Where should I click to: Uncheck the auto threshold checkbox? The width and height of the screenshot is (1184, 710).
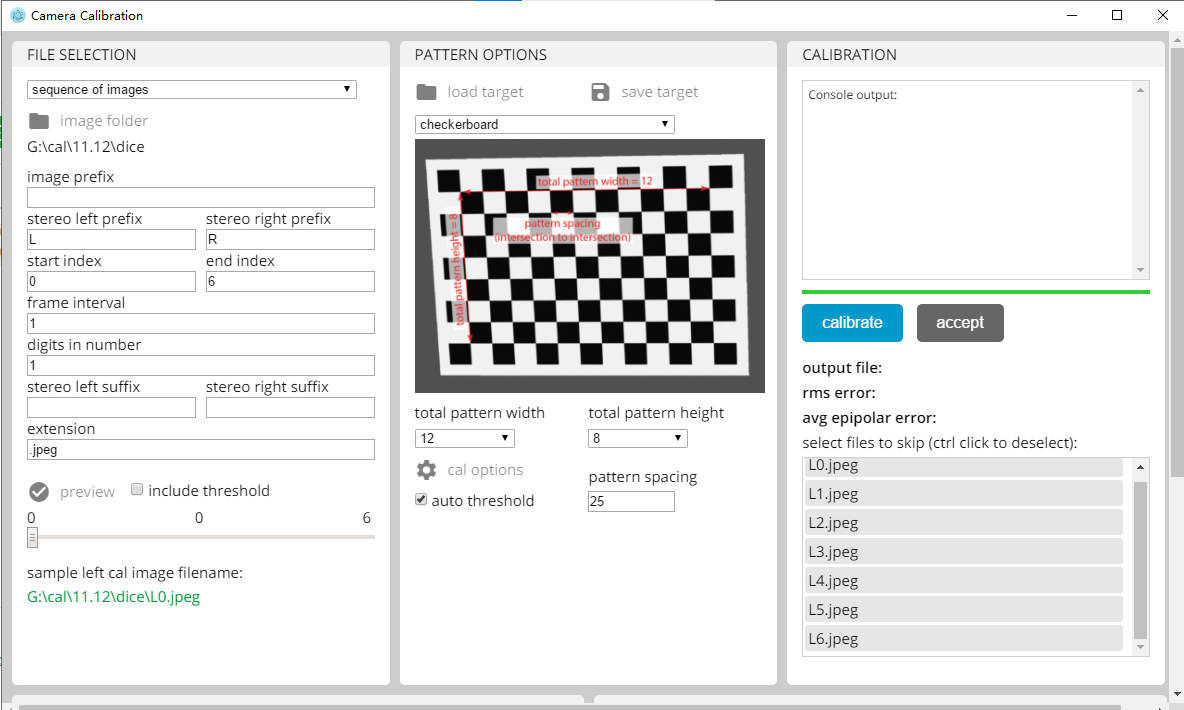(421, 499)
